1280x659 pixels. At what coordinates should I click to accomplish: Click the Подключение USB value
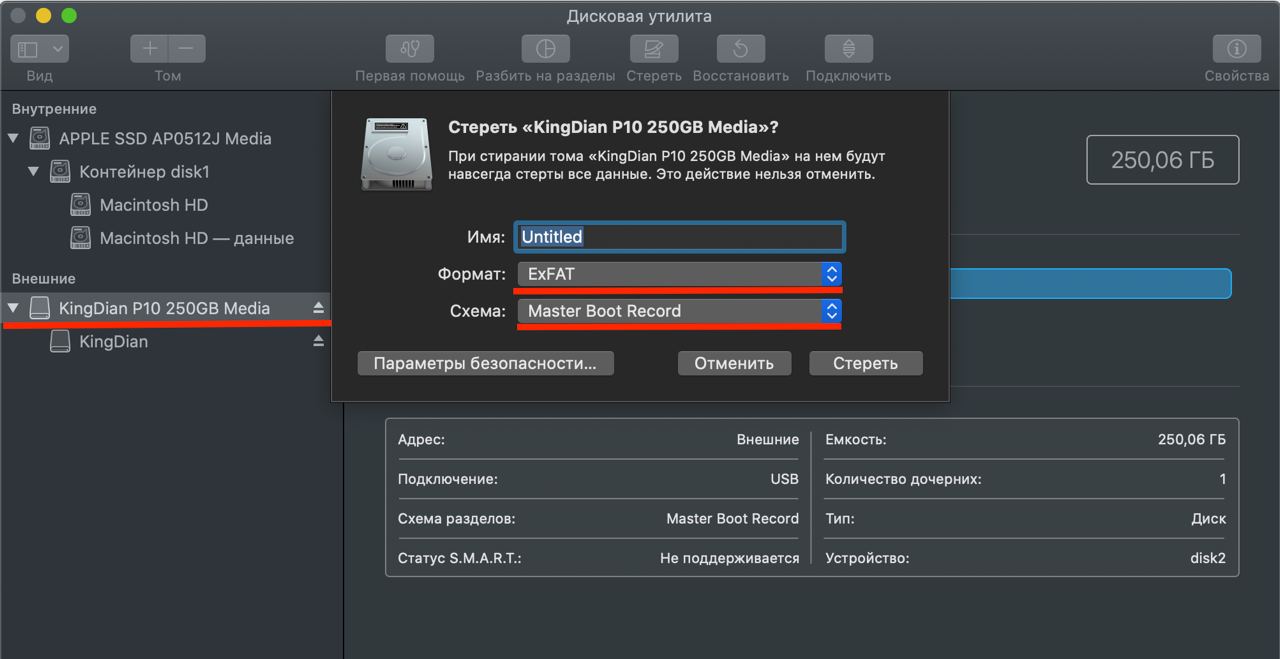point(785,479)
